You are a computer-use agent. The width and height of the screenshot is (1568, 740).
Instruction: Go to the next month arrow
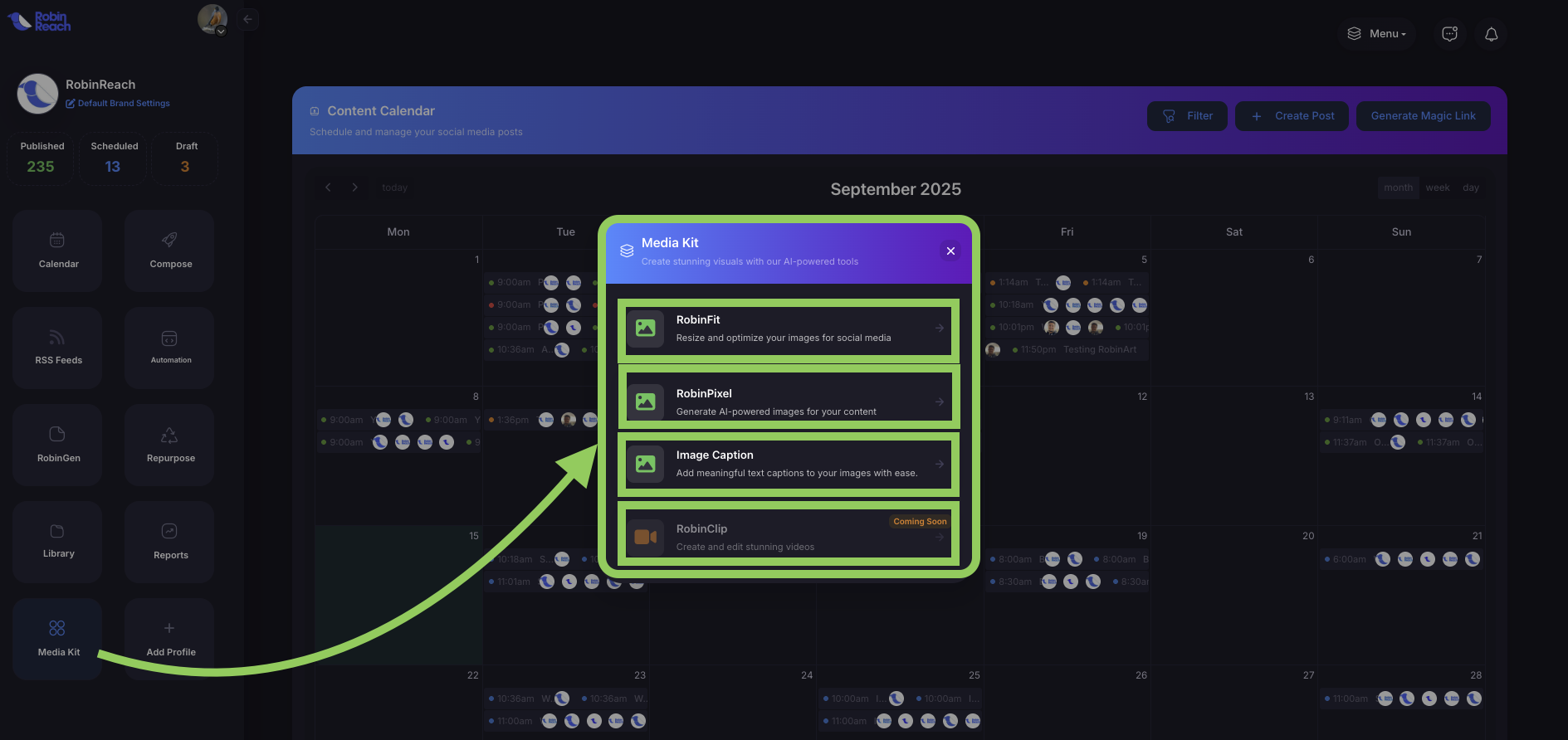click(x=355, y=187)
